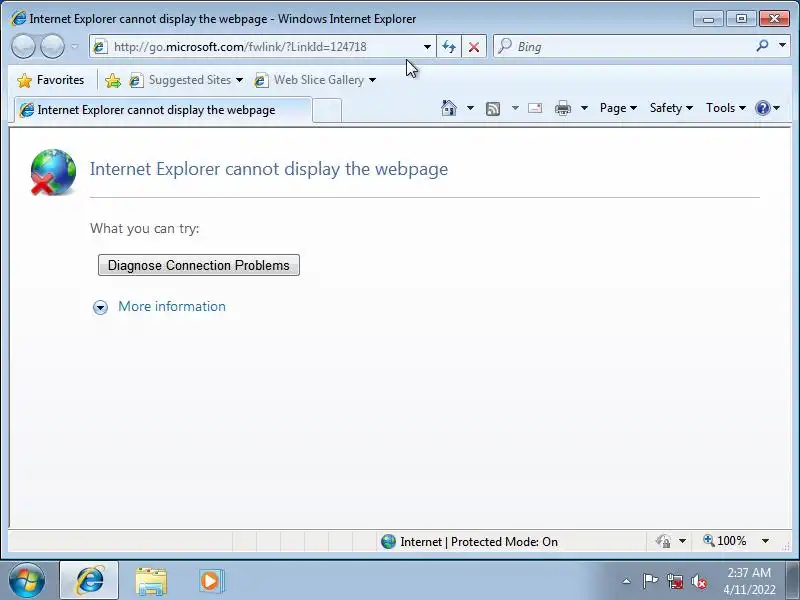Expand the Home button dropdown arrow
The width and height of the screenshot is (800, 600).
click(x=470, y=108)
